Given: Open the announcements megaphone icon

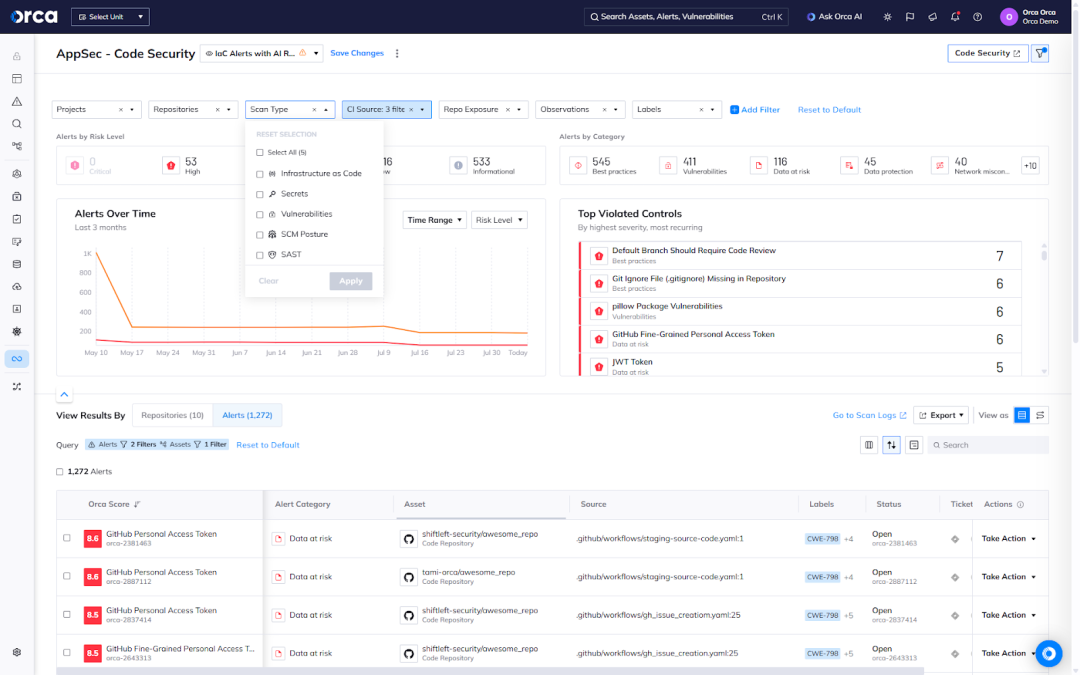Looking at the screenshot, I should coord(933,17).
